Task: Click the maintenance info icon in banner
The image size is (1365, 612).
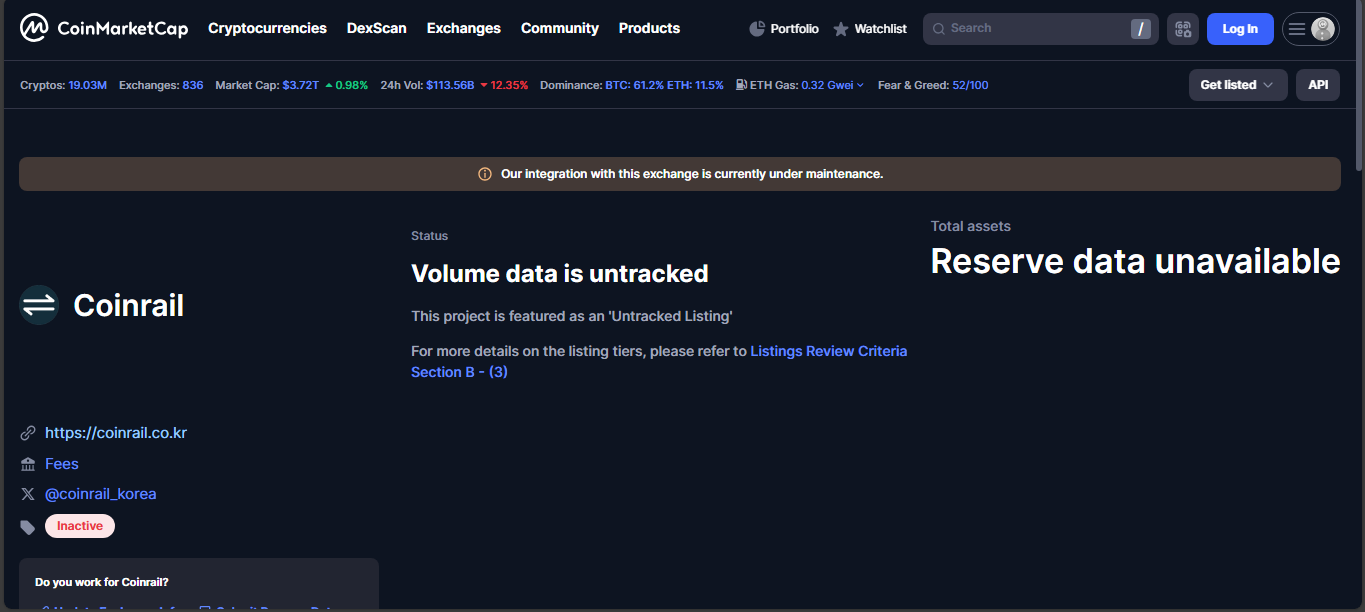Action: tap(485, 174)
